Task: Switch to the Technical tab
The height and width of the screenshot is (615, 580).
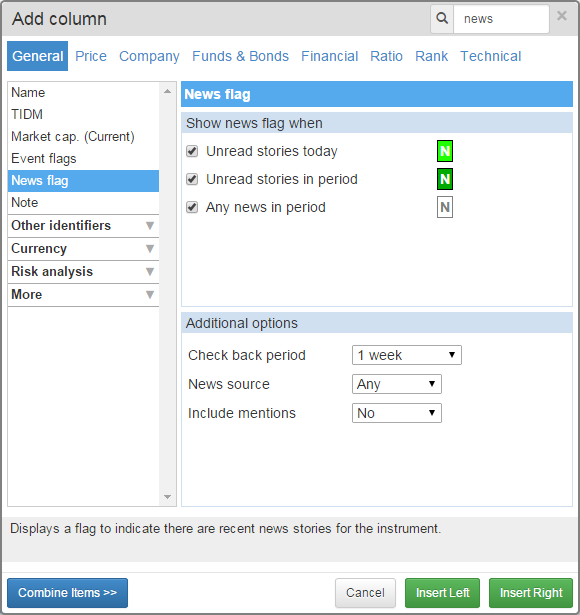Action: tap(491, 56)
